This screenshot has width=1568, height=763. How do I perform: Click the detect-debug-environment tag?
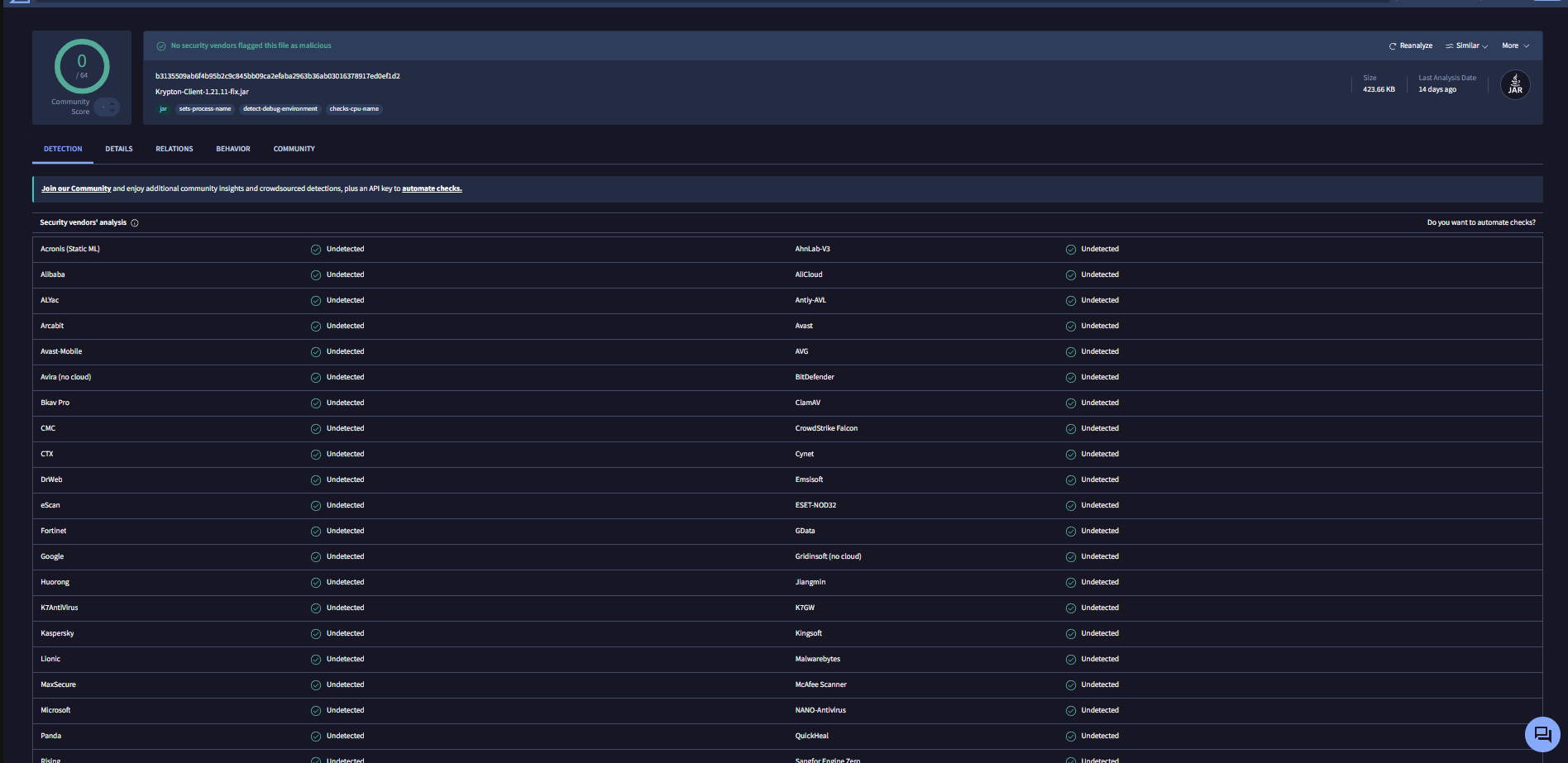280,109
